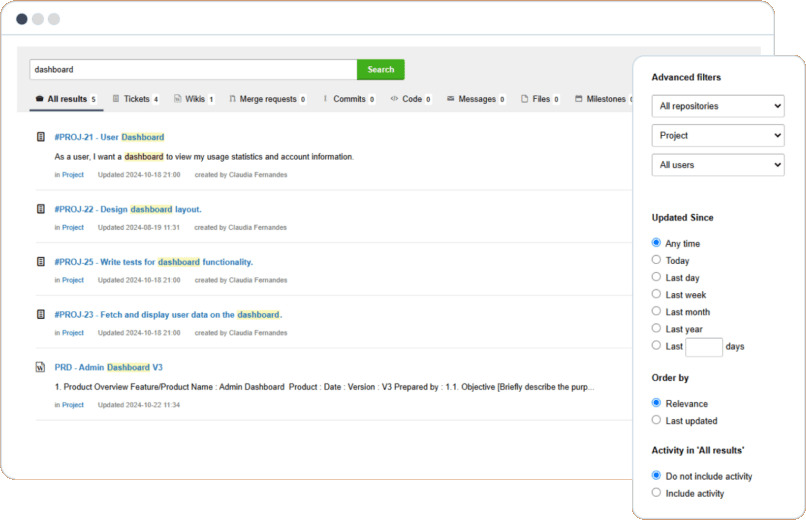
Task: Switch to the Milestones tab
Action: tap(604, 99)
